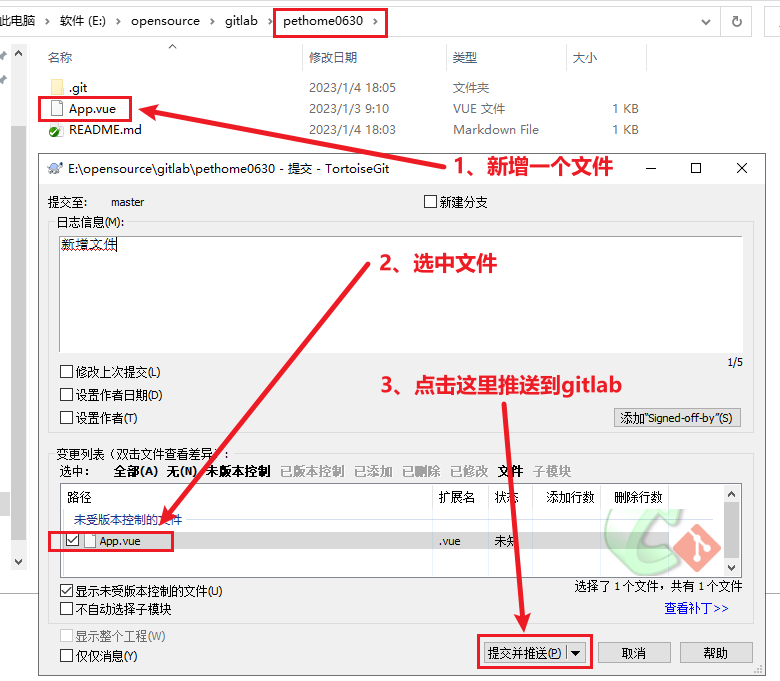
Task: Sort Explorer files by 大小
Action: point(585,57)
